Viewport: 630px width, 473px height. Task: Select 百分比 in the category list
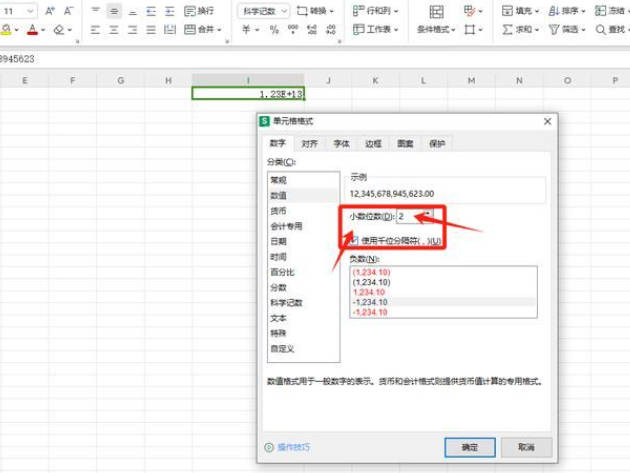303,272
